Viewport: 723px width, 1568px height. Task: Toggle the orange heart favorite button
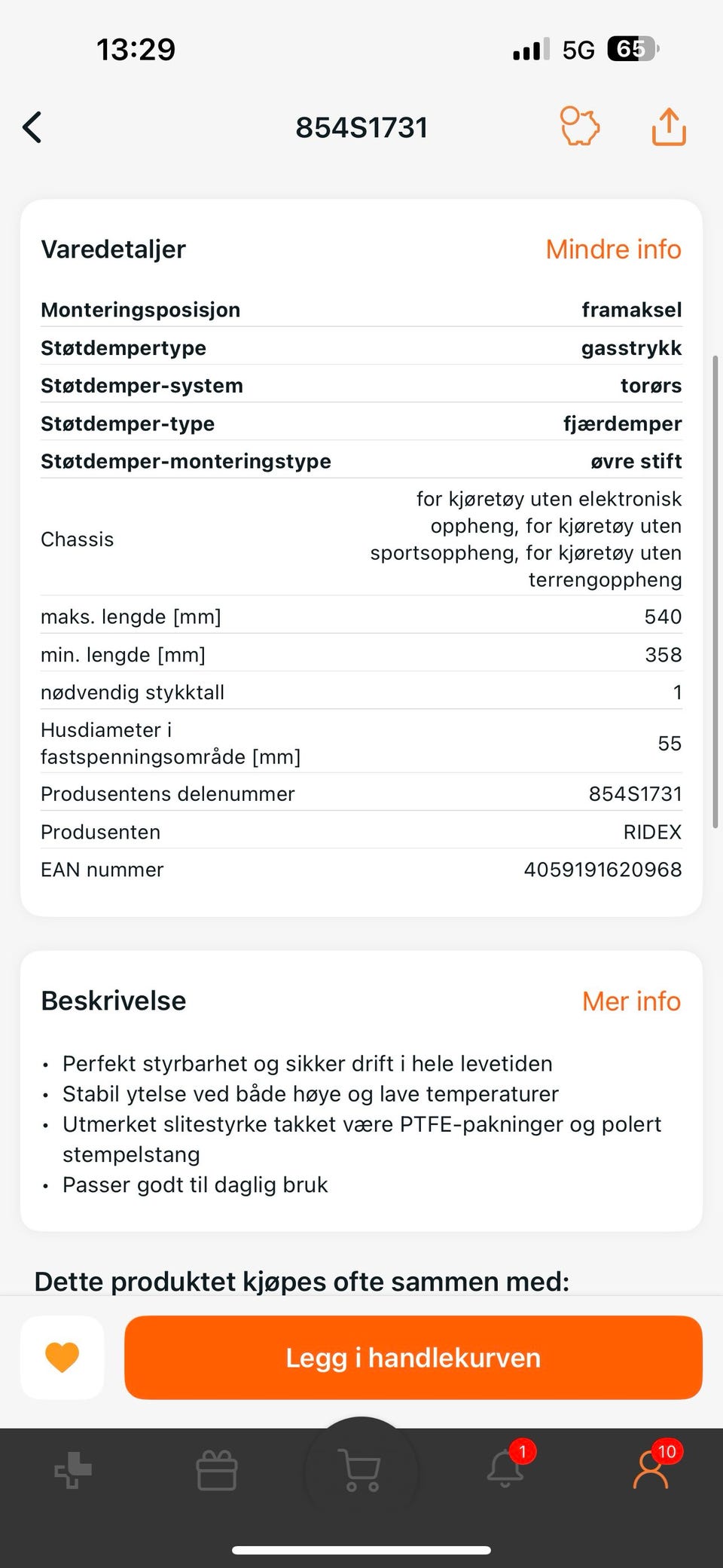click(63, 1358)
